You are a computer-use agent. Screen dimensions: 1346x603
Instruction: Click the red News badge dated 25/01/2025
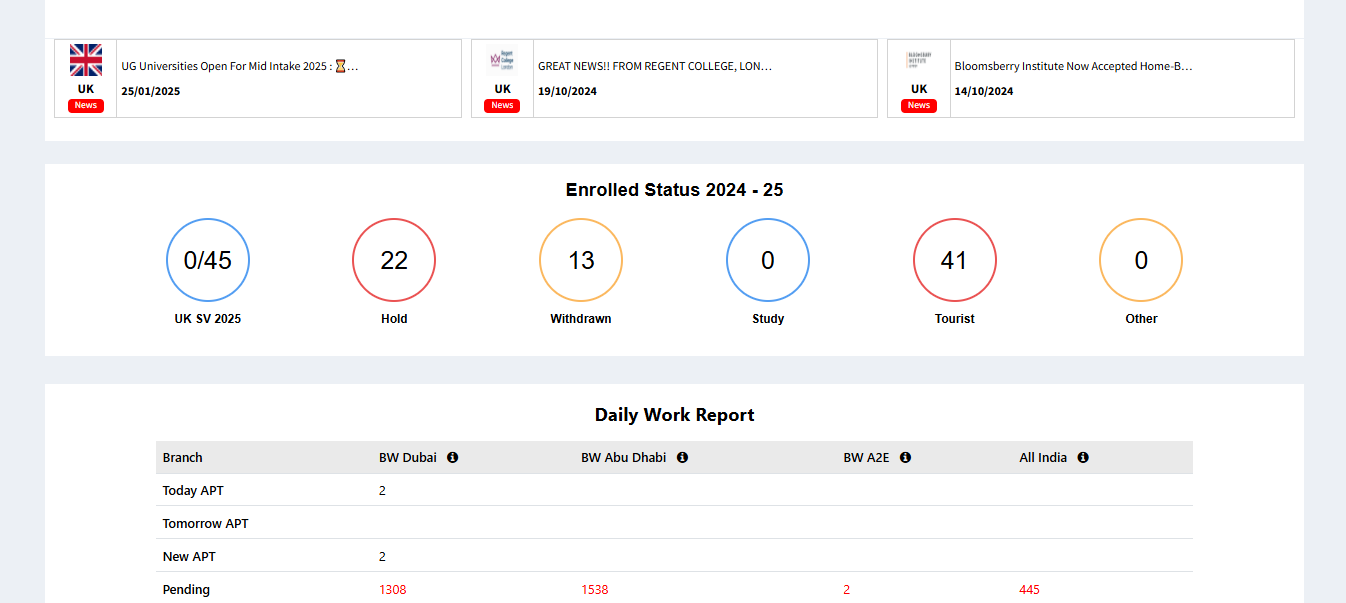(86, 105)
